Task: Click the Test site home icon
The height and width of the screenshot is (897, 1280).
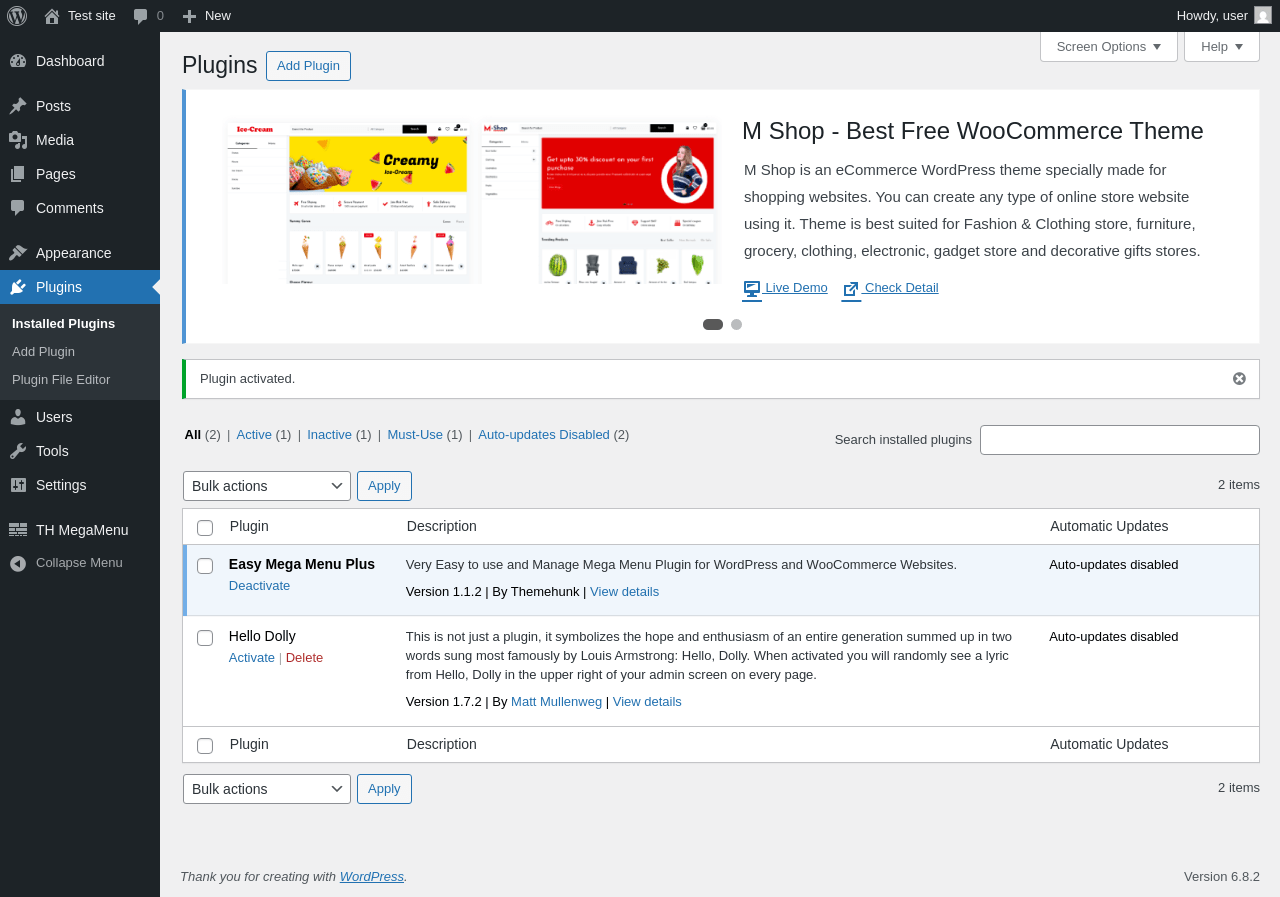Action: 52,16
